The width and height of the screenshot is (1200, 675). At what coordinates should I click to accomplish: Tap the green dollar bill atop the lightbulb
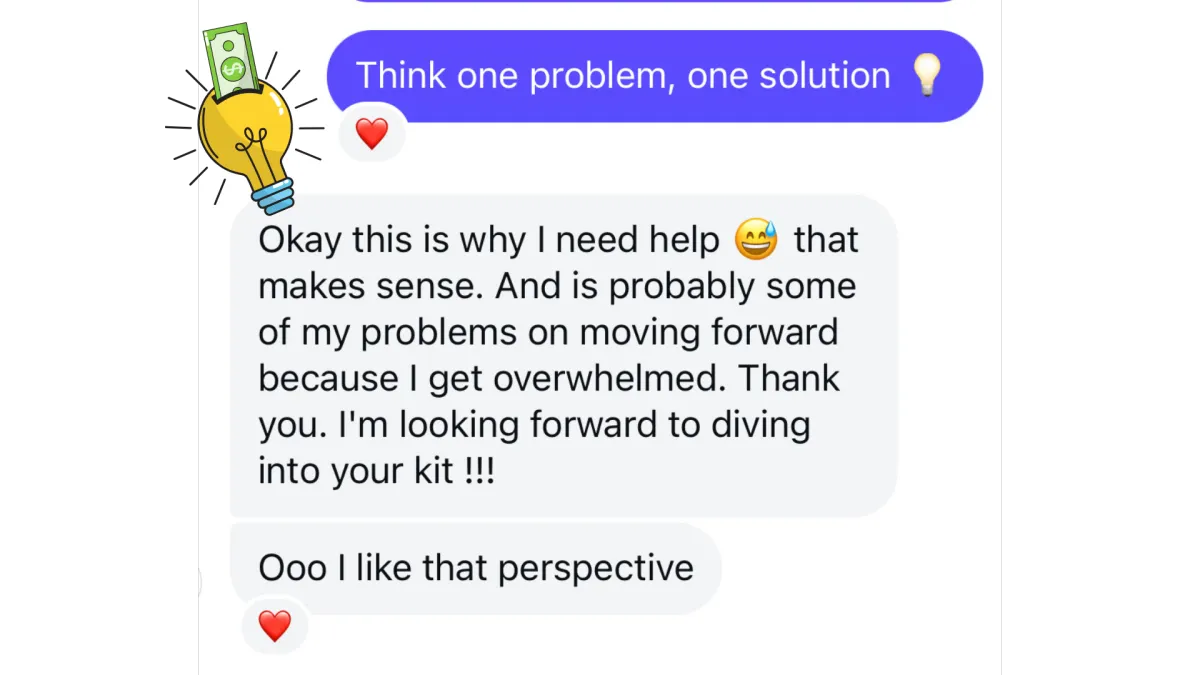[232, 60]
